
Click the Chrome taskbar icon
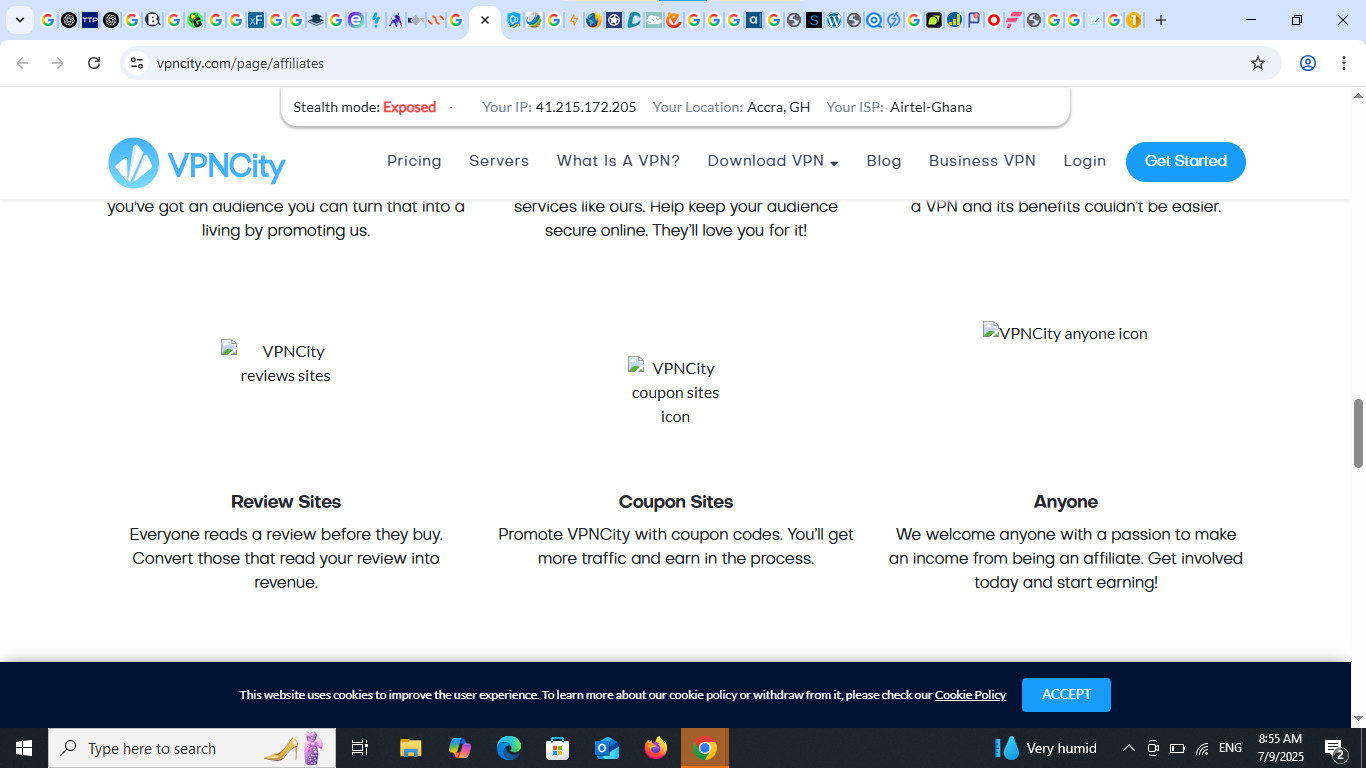(x=705, y=748)
